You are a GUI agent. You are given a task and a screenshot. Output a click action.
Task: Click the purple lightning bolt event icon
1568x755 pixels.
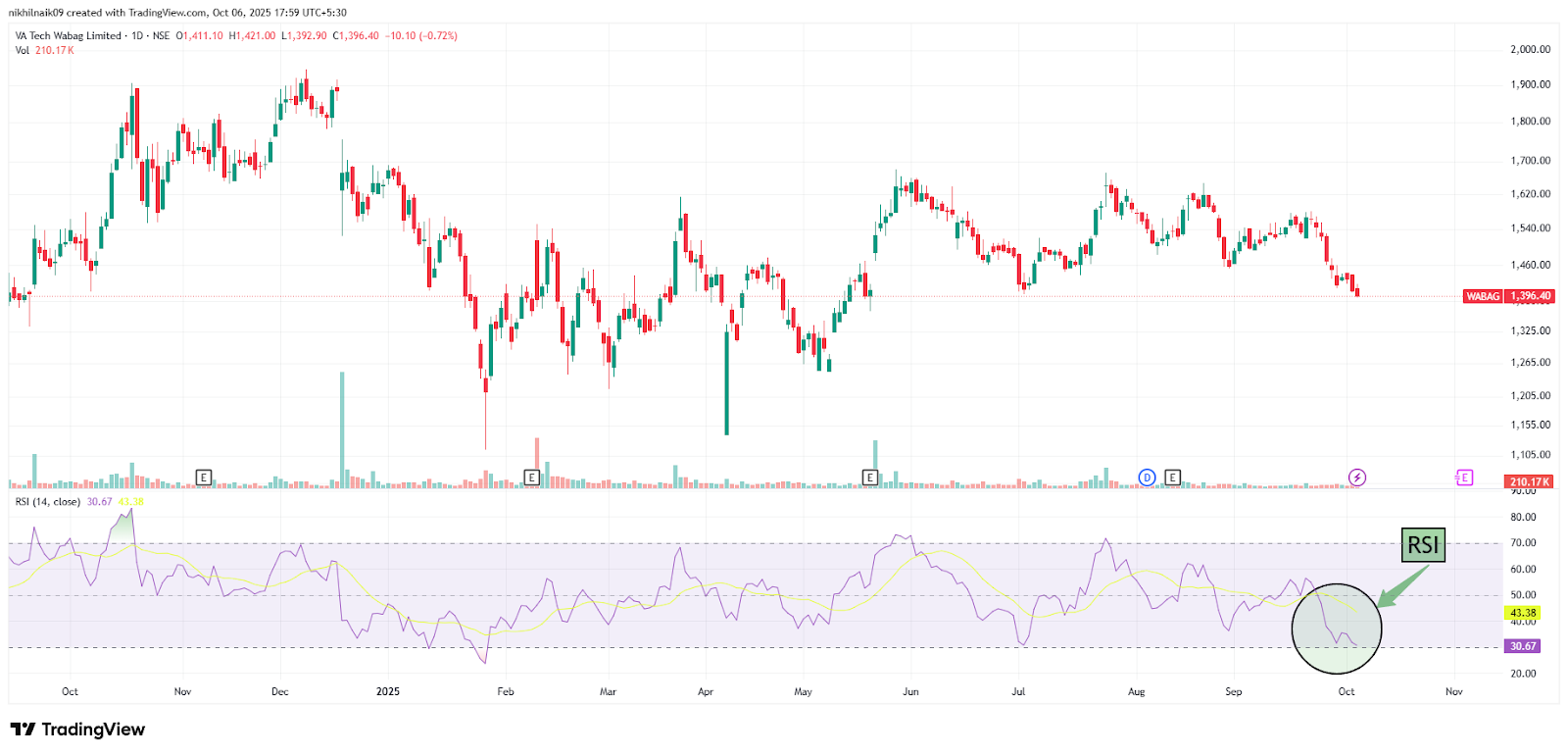click(1357, 478)
